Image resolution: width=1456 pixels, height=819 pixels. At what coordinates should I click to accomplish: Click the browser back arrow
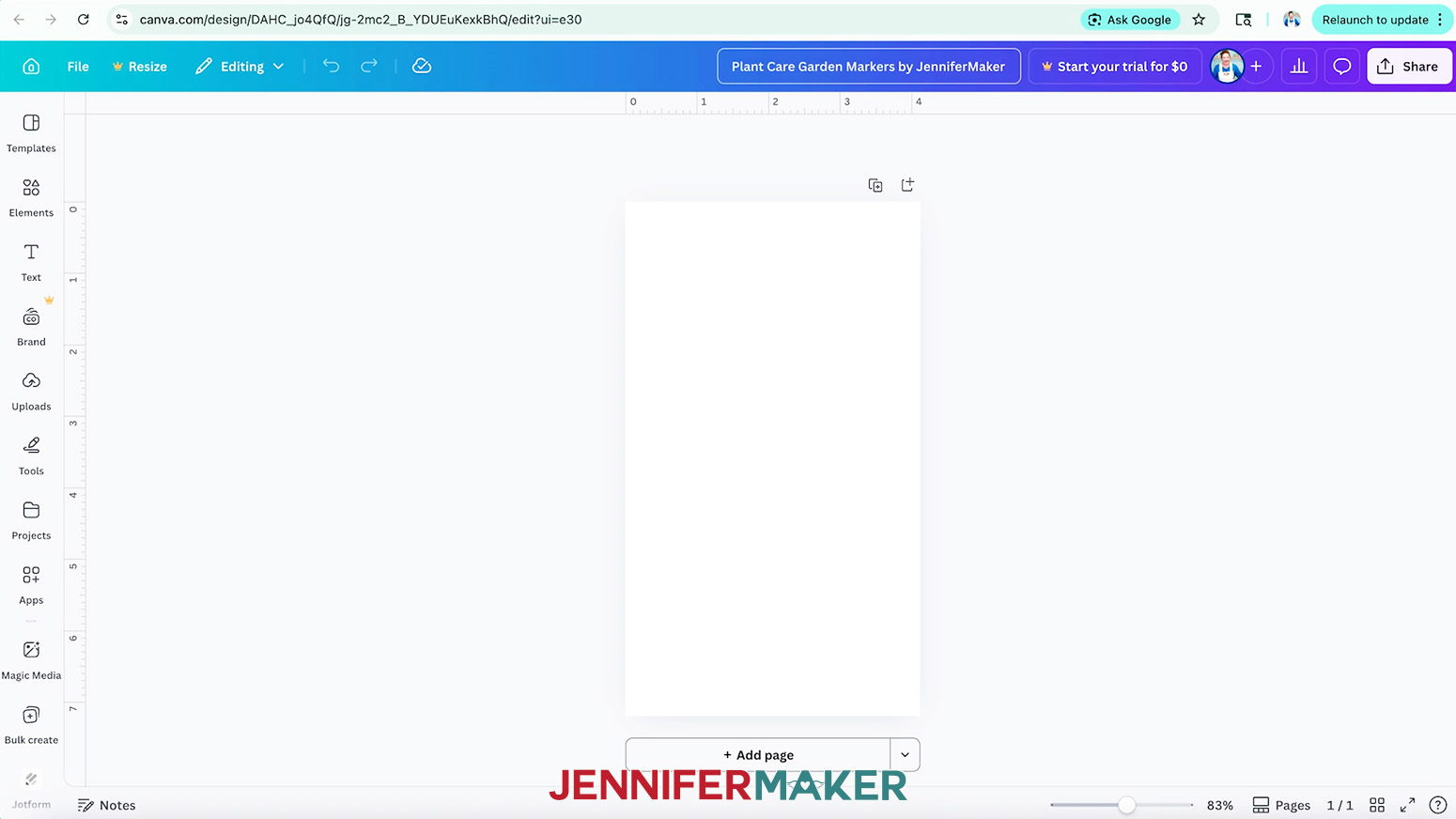click(19, 20)
